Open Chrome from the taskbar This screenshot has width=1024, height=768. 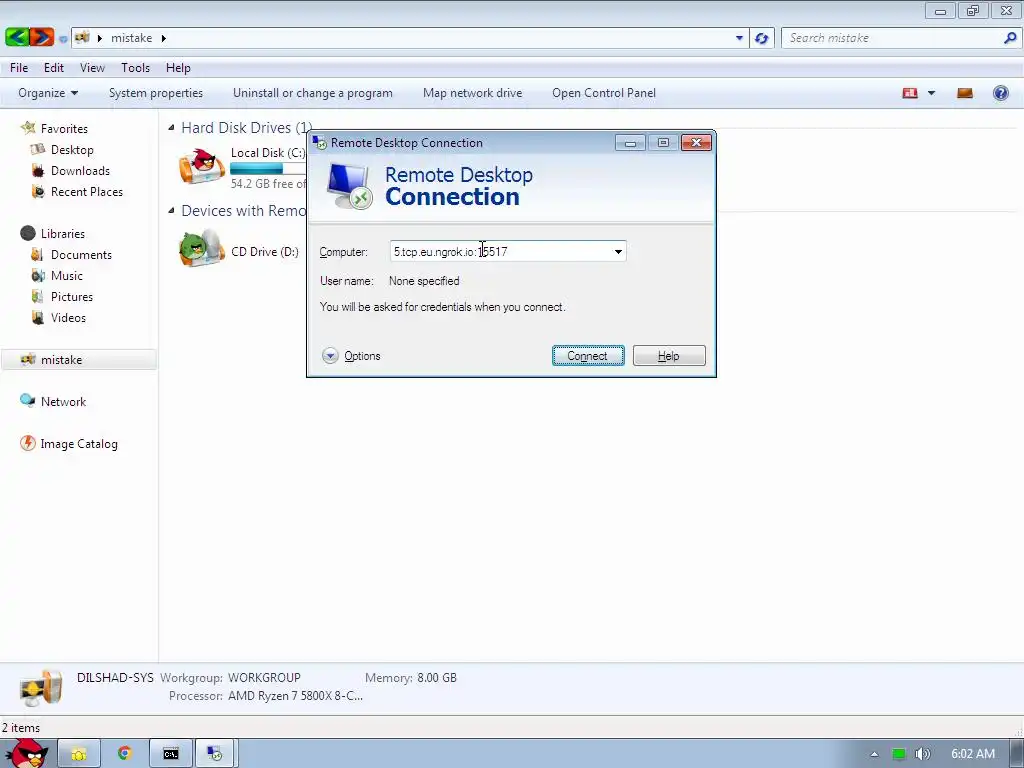point(125,753)
